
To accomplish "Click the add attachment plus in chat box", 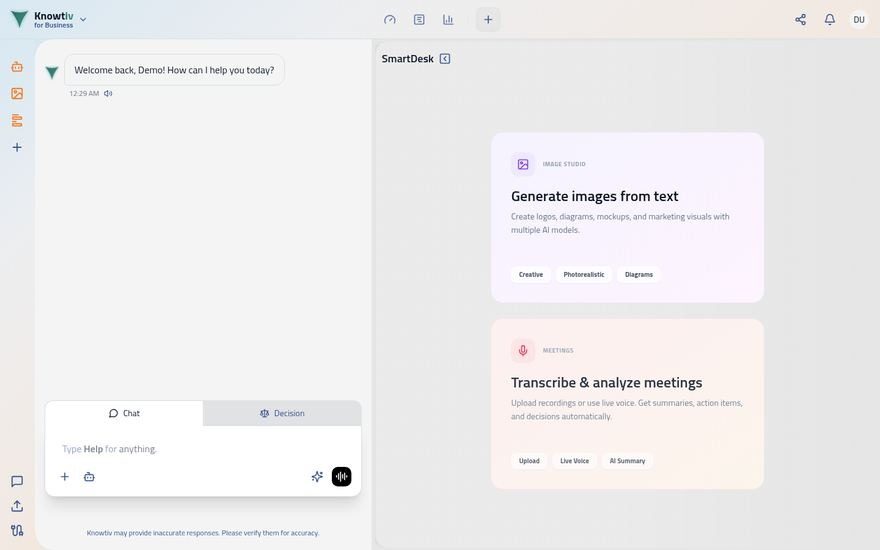I will 65,476.
